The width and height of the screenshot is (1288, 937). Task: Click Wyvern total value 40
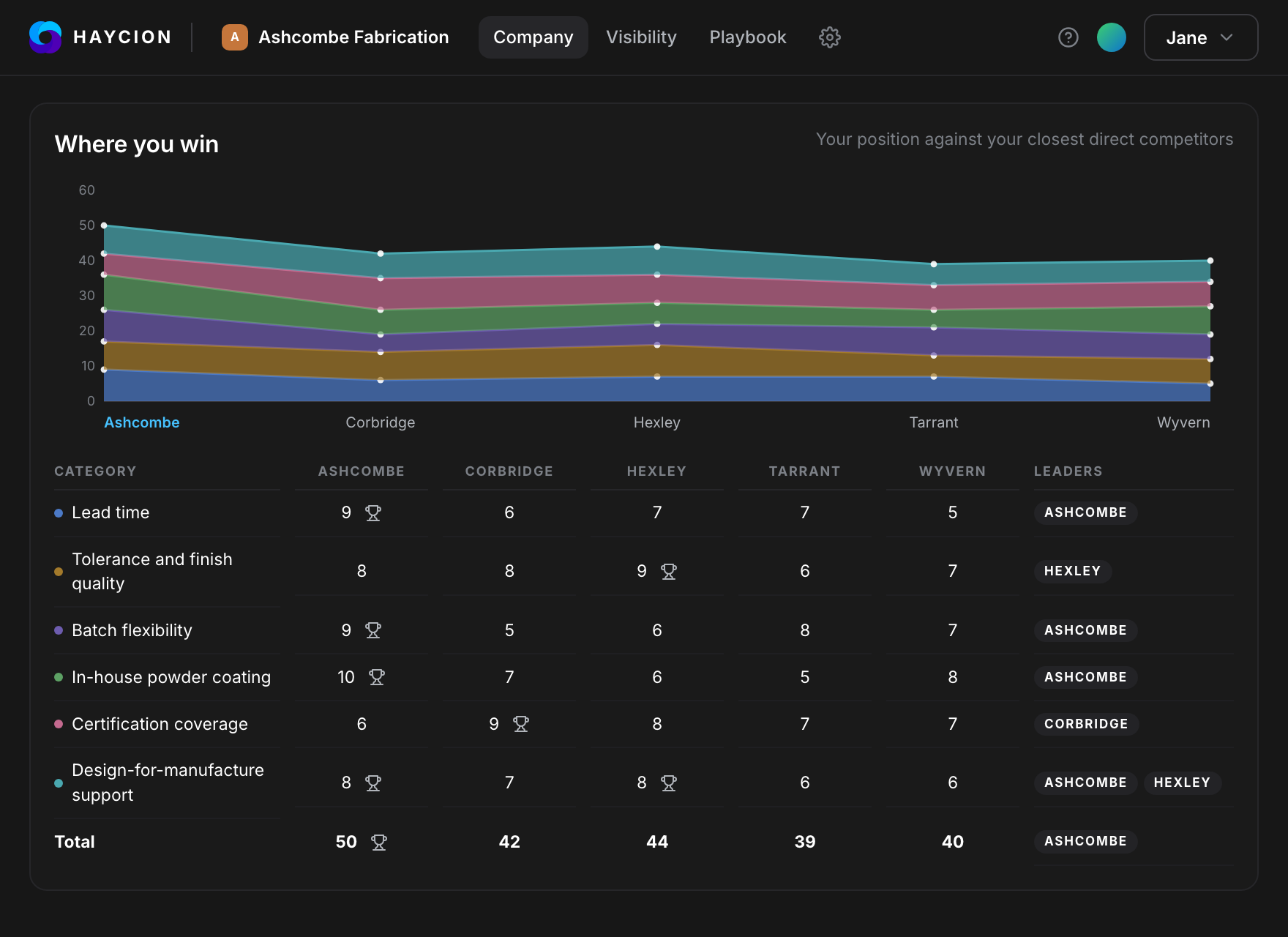coord(953,842)
